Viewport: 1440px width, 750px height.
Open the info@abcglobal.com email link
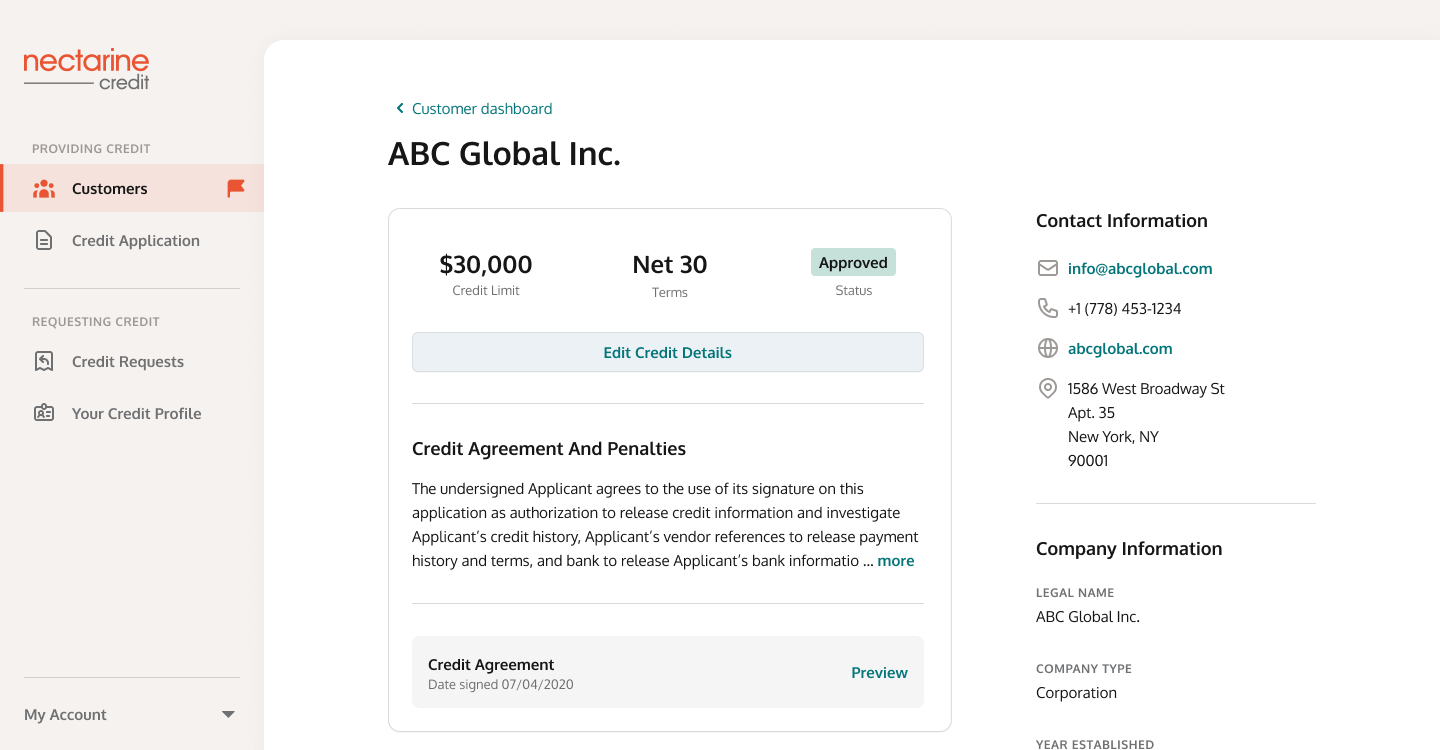(x=1140, y=269)
